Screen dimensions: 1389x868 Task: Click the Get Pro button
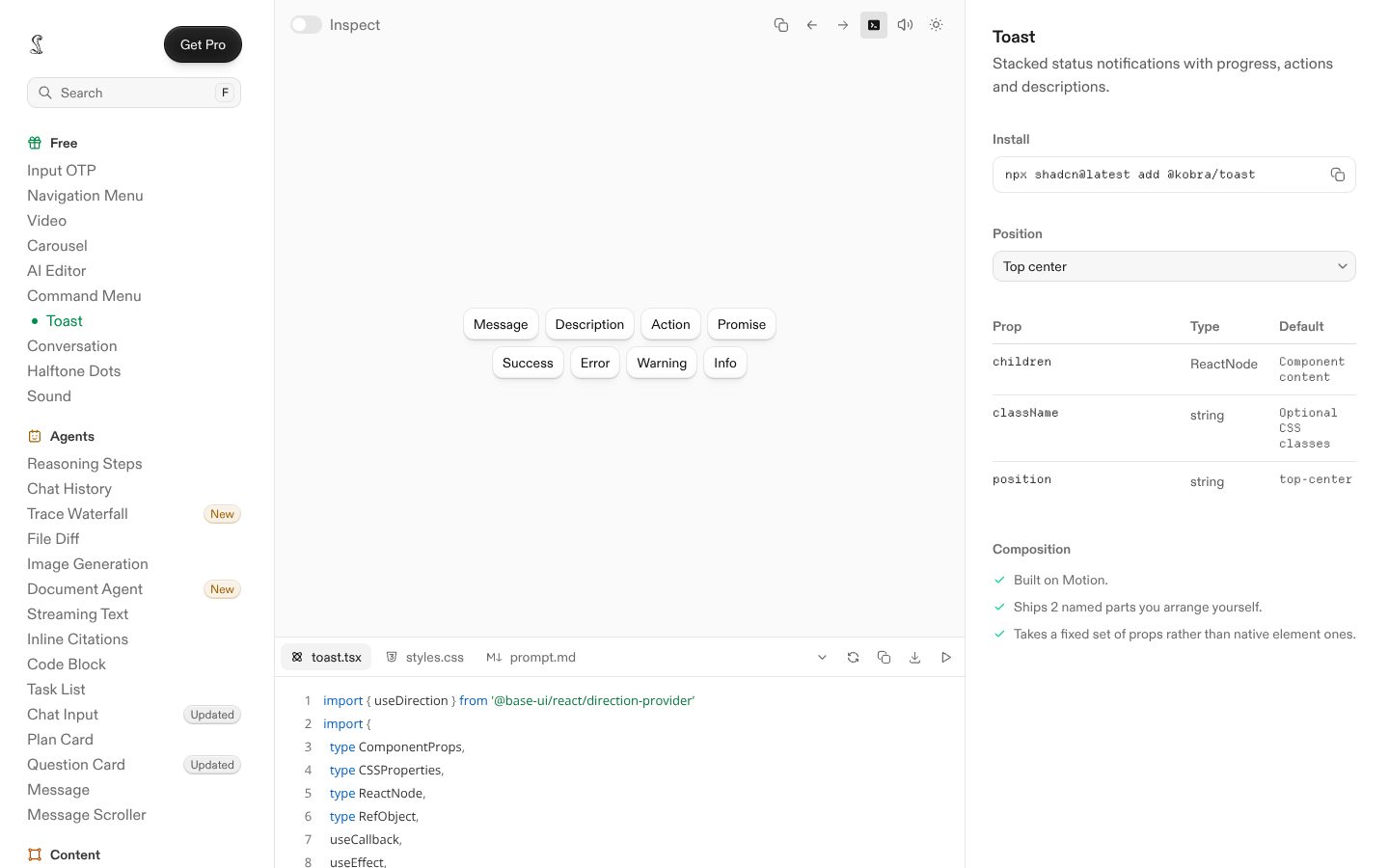pos(203,44)
